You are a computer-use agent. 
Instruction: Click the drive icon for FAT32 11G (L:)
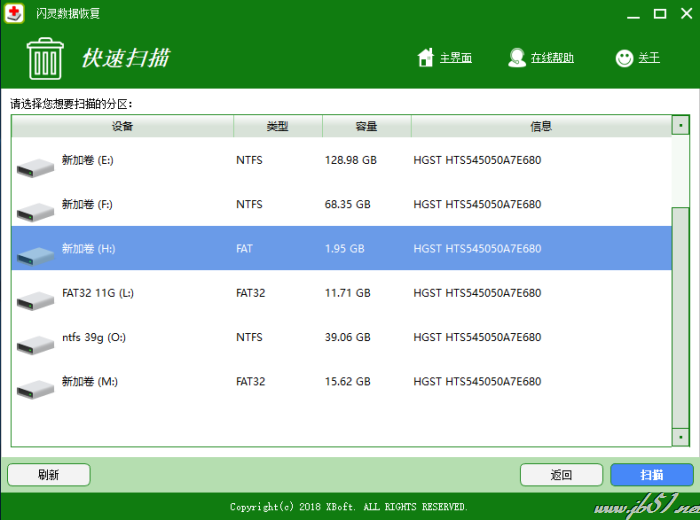pos(35,299)
